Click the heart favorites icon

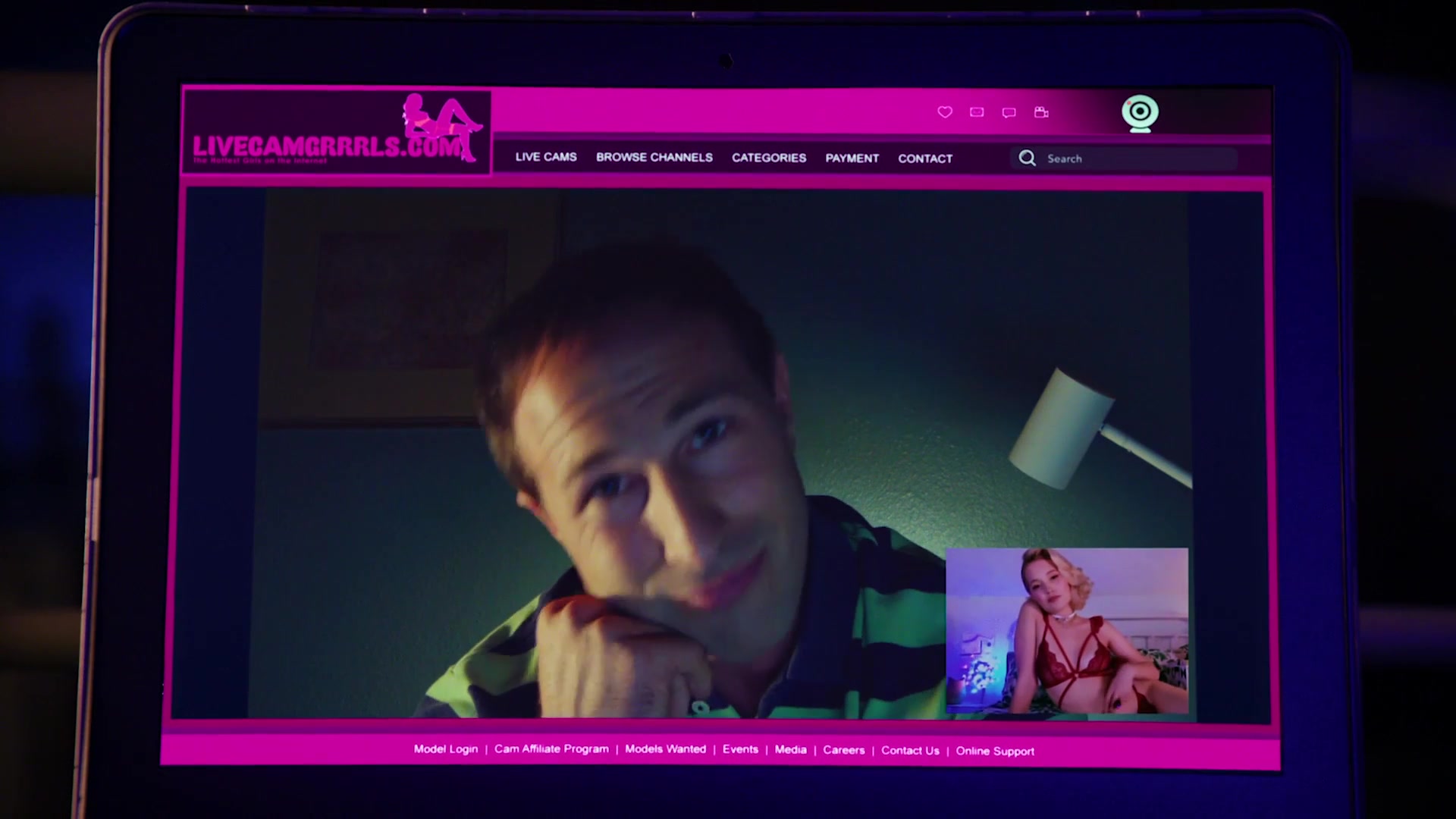pyautogui.click(x=944, y=112)
